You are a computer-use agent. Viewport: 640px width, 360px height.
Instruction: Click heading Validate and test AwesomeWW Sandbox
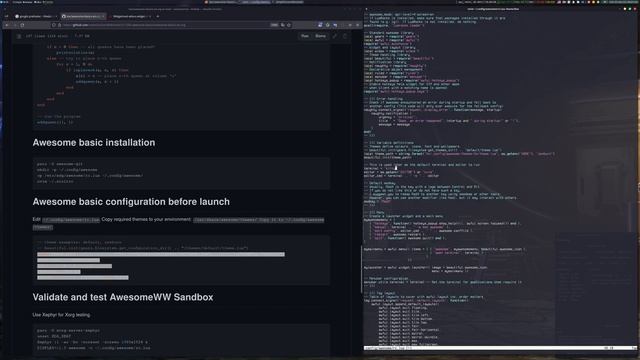pyautogui.click(x=123, y=297)
